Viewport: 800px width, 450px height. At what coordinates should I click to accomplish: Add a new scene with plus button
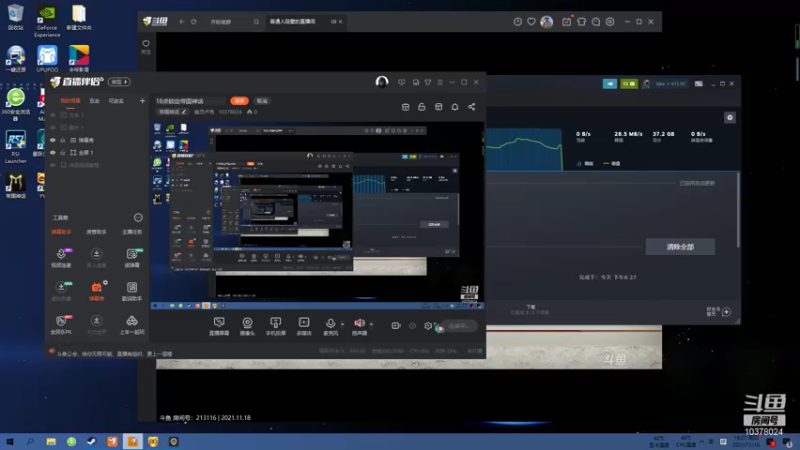142,101
